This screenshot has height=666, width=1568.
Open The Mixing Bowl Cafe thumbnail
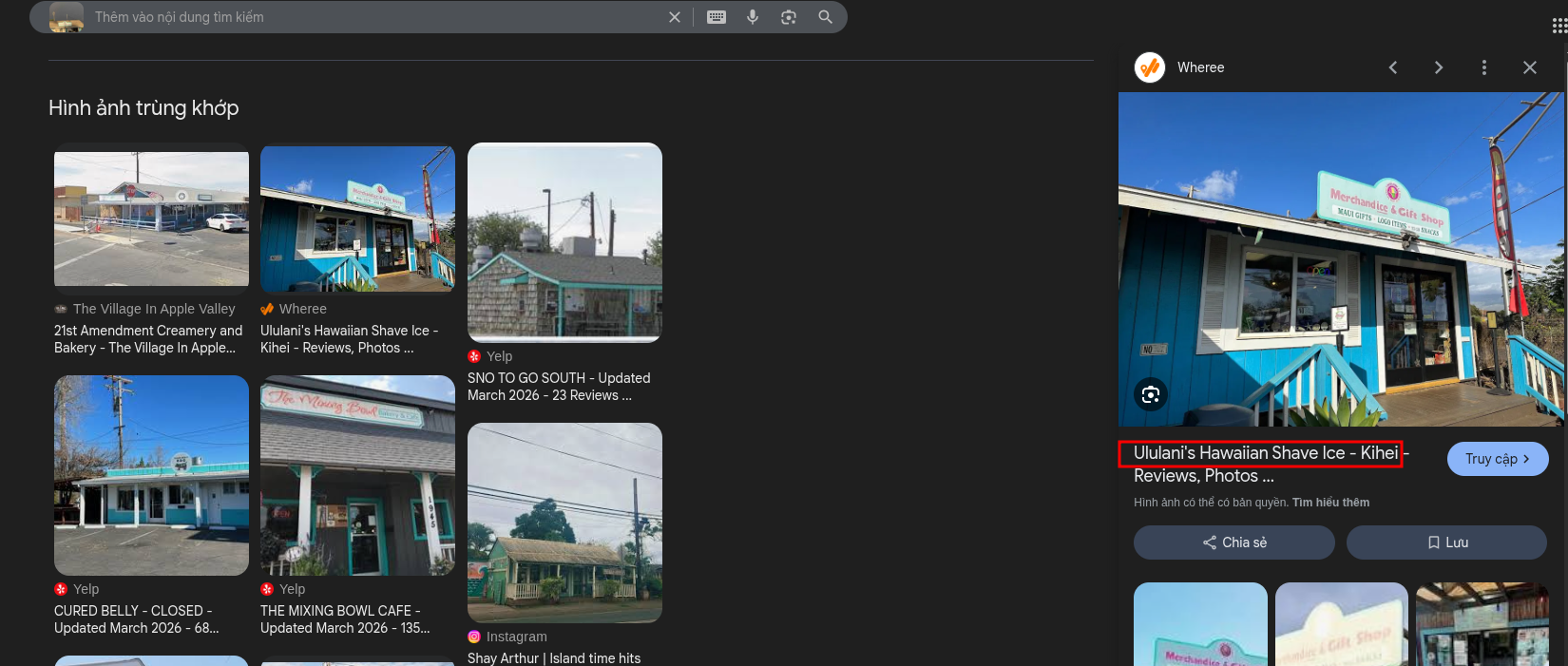357,475
